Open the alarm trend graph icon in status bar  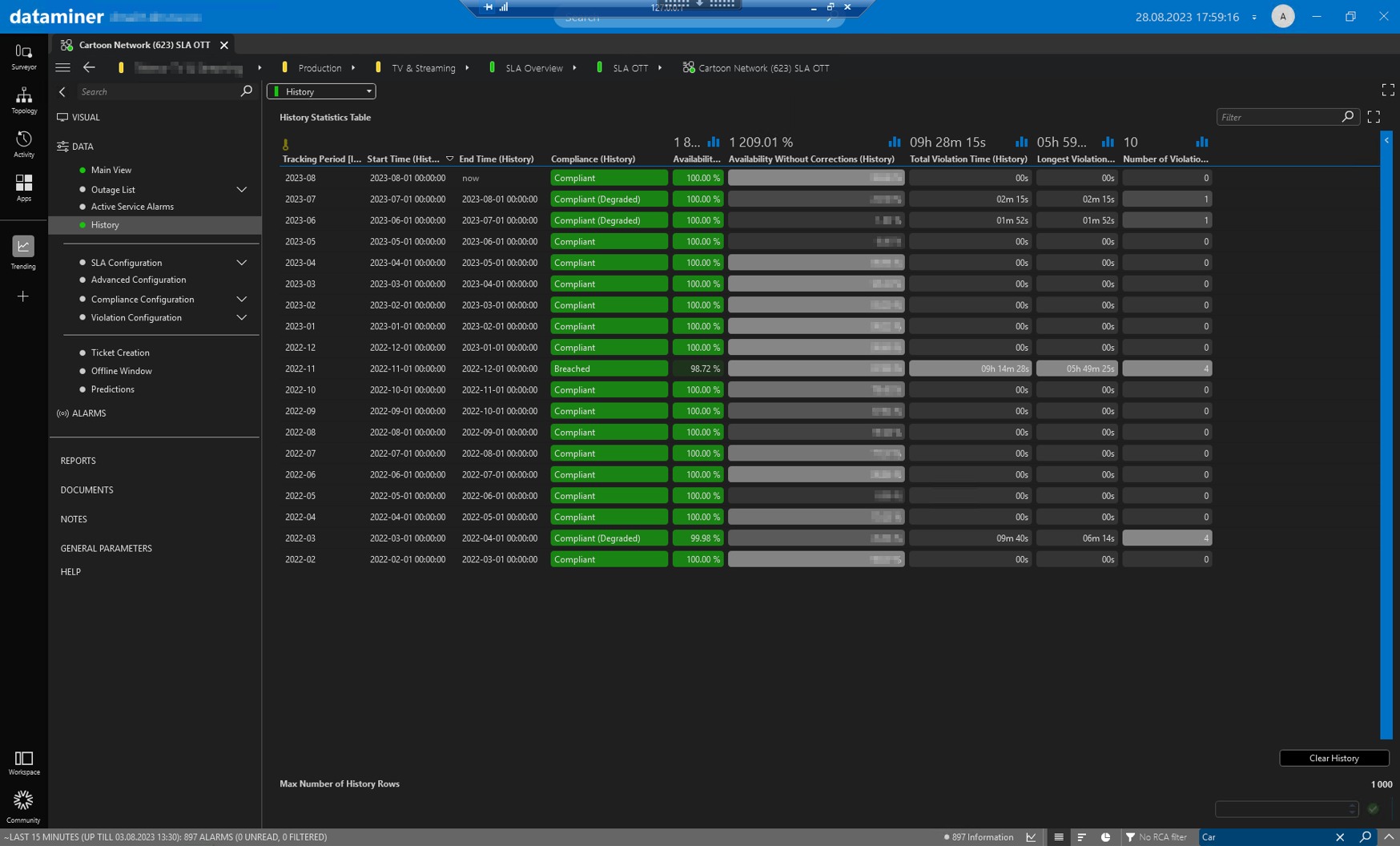click(1032, 837)
